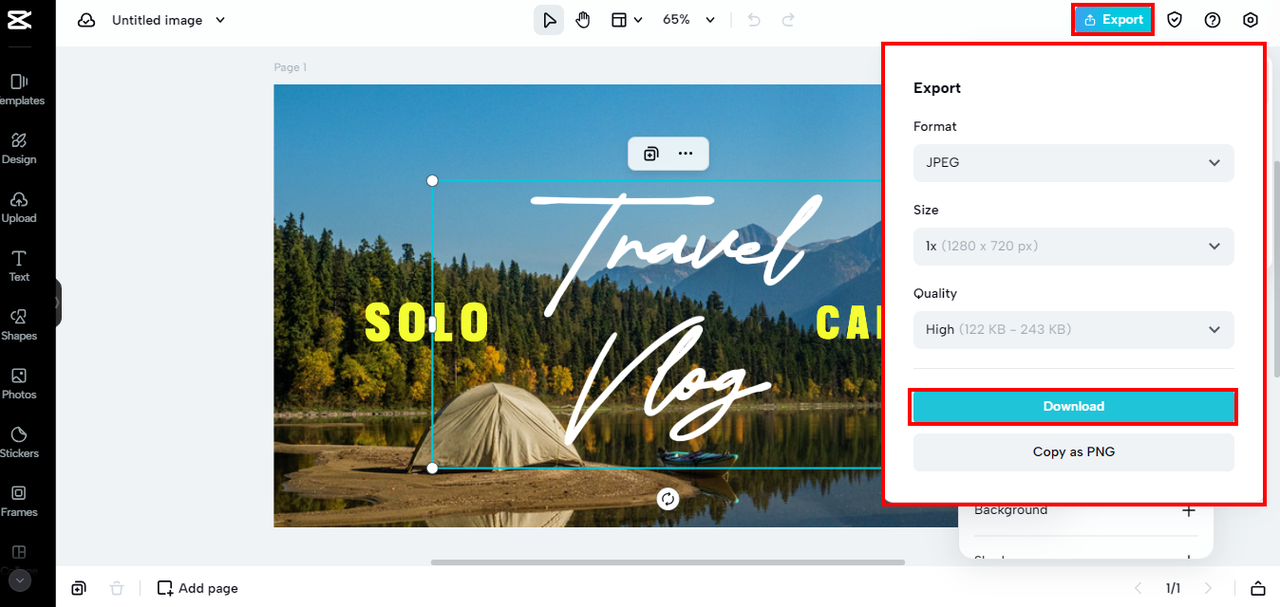This screenshot has width=1280, height=607.
Task: Add a Background with plus icon
Action: click(1188, 511)
